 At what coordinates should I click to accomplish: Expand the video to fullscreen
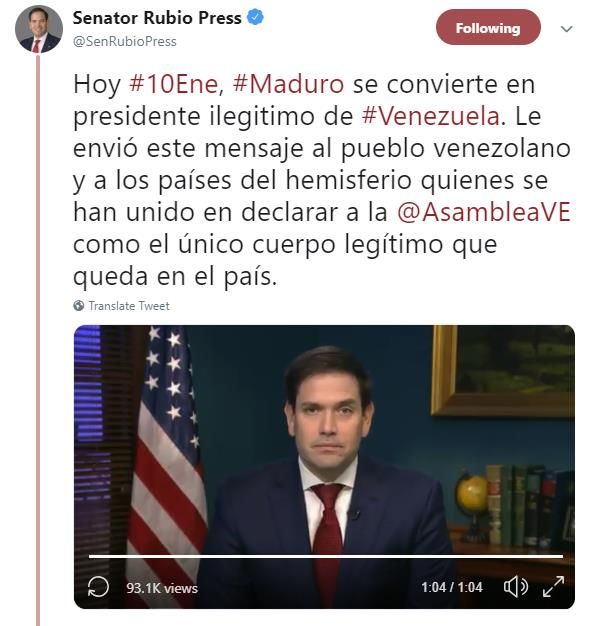click(554, 586)
